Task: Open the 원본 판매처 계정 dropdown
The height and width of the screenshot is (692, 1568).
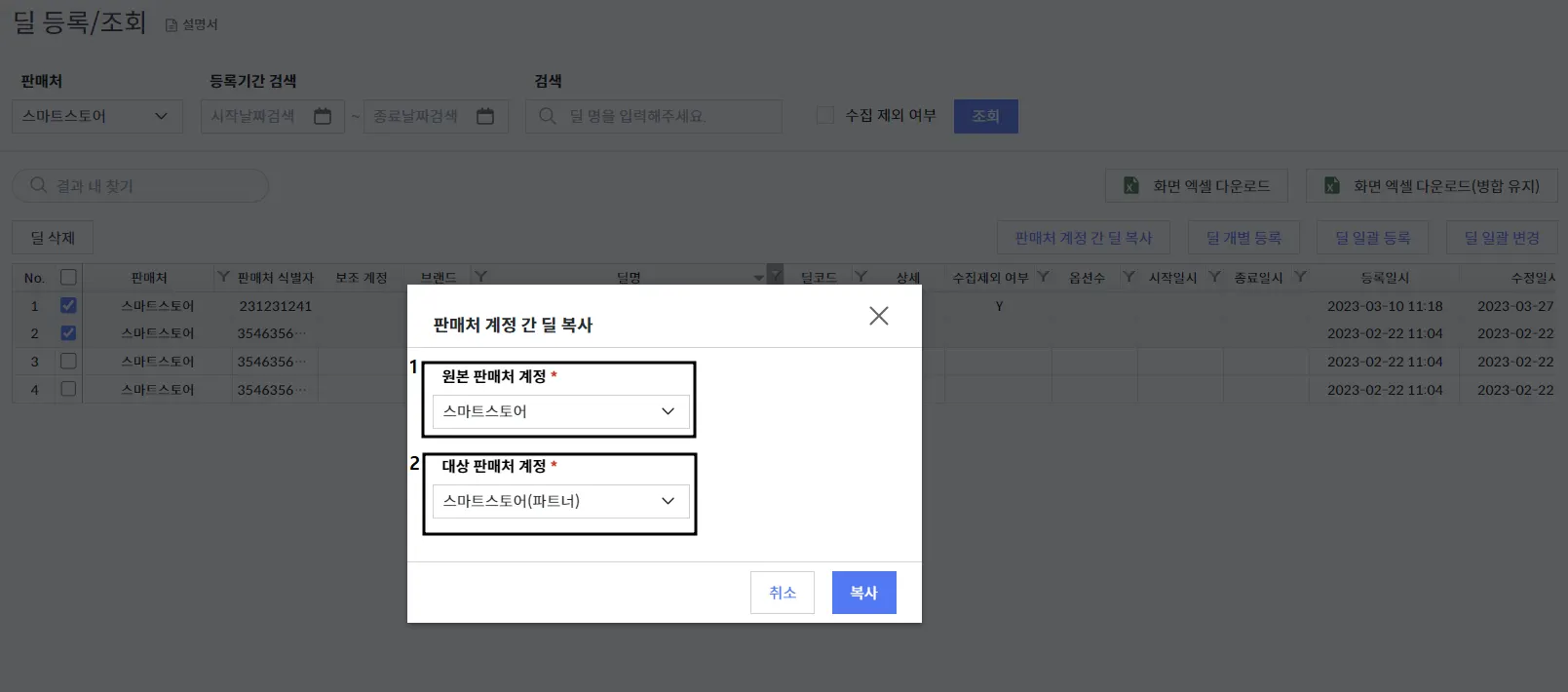Action: click(x=560, y=411)
